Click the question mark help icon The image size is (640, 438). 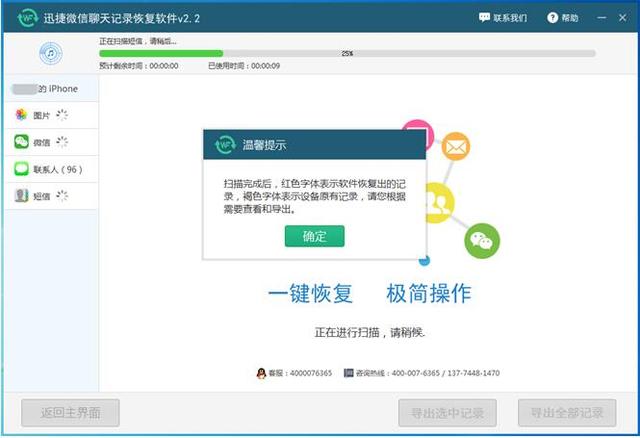552,18
